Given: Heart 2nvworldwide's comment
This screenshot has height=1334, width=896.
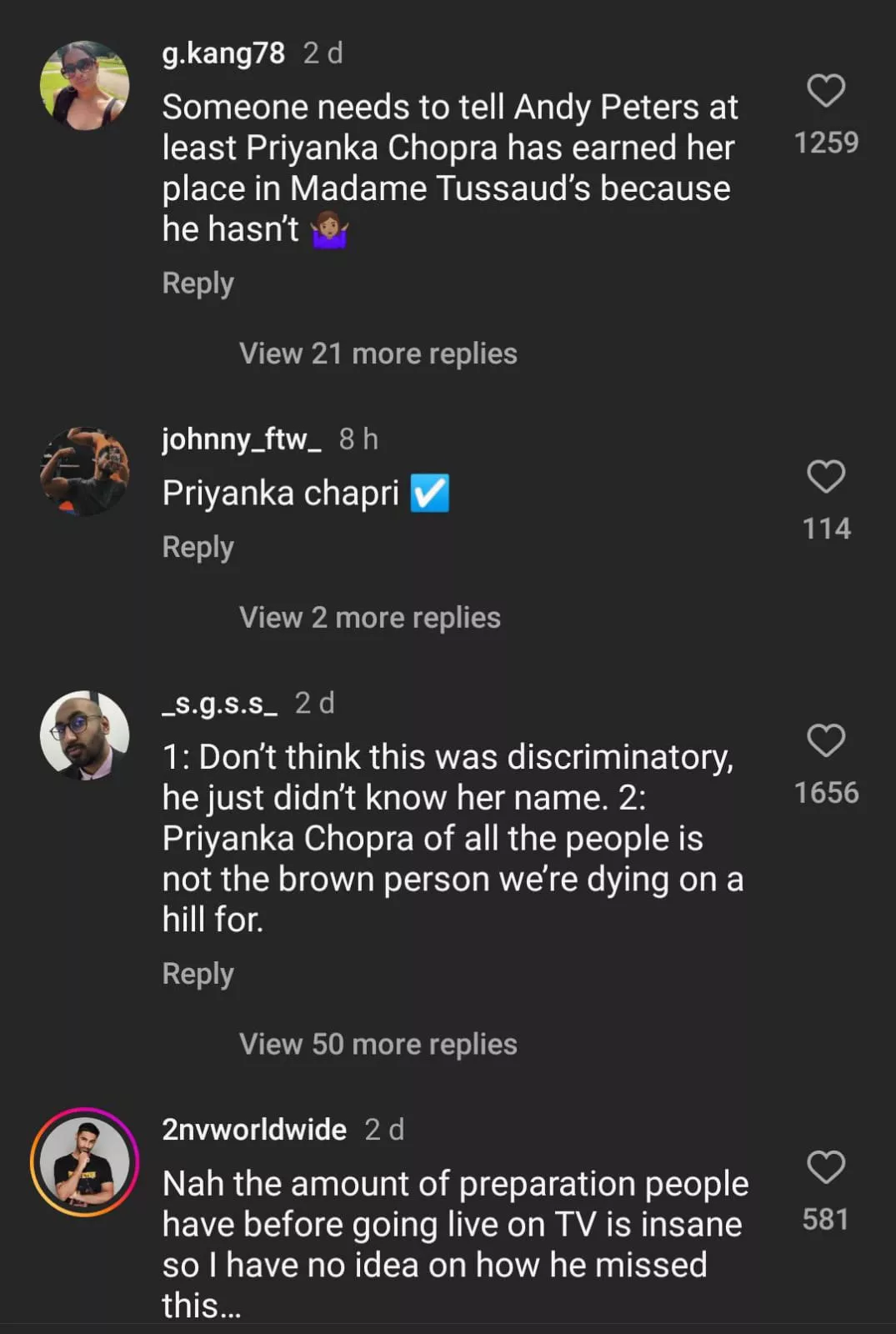Looking at the screenshot, I should point(826,1167).
